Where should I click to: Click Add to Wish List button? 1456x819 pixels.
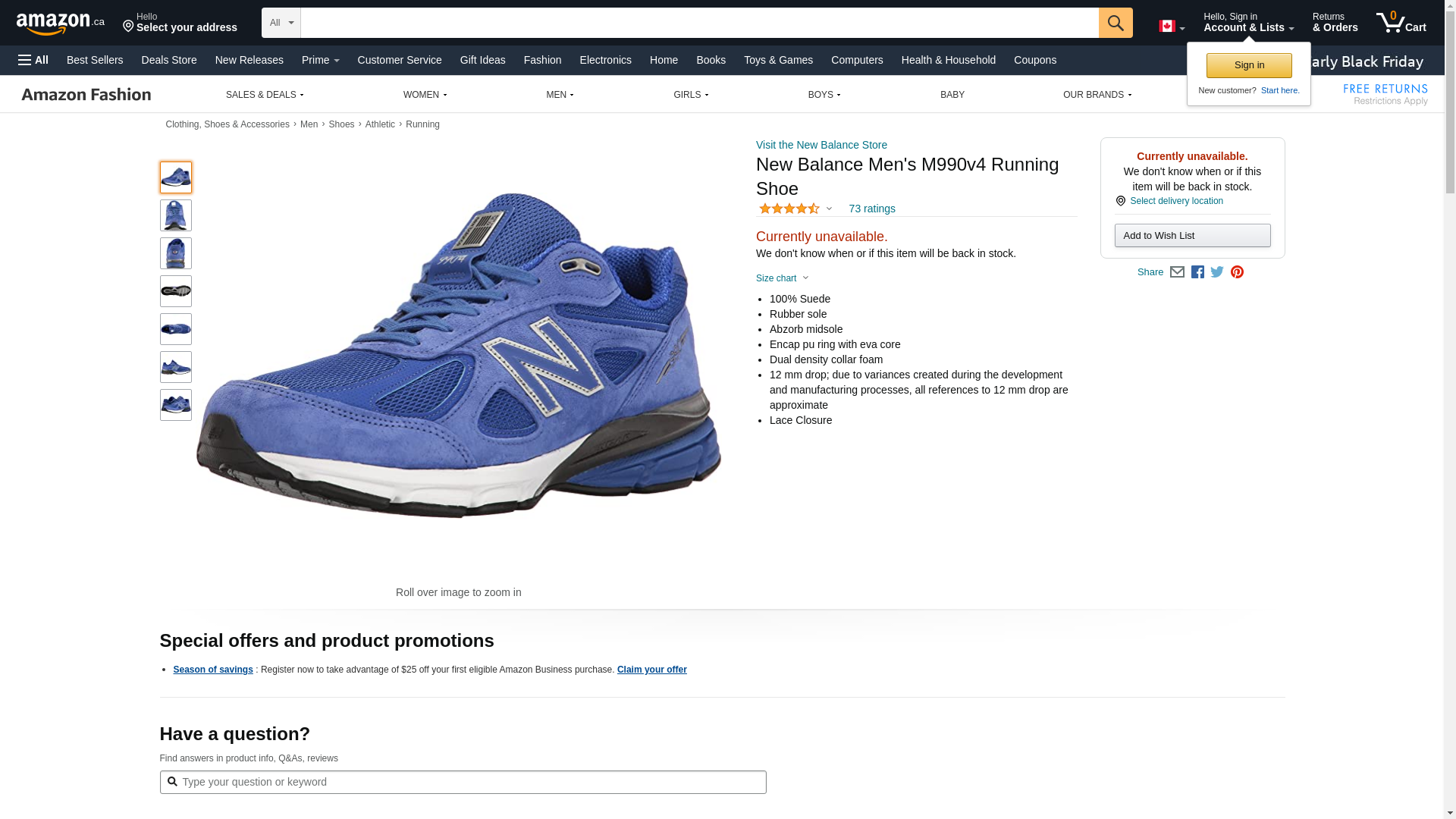click(1192, 236)
